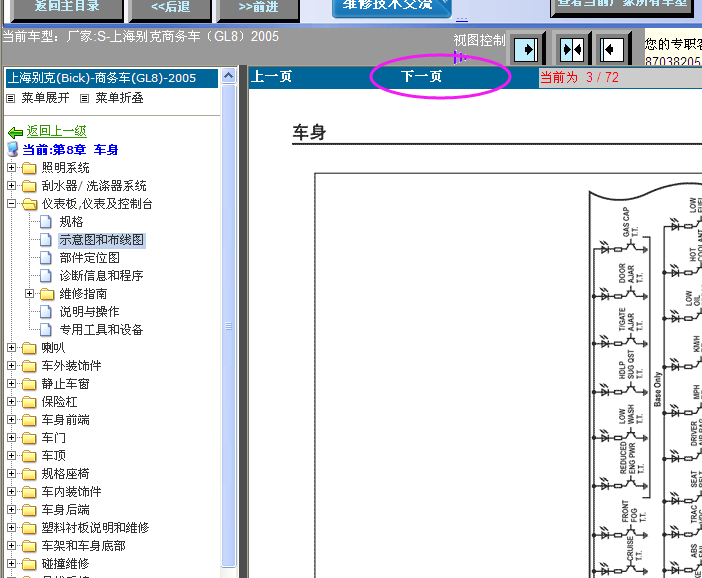Click the 静止车窗 folder icon
702x578 pixels.
(x=29, y=384)
